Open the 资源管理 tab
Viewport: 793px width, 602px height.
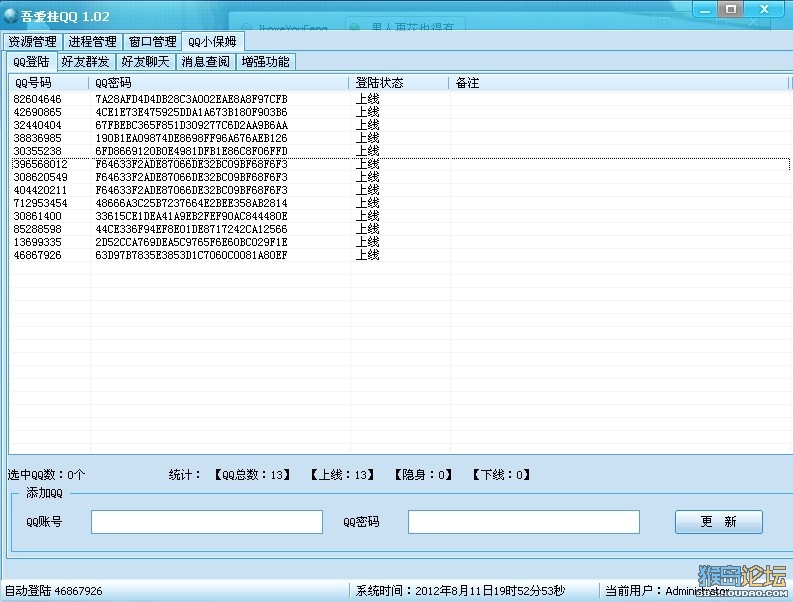pyautogui.click(x=32, y=41)
